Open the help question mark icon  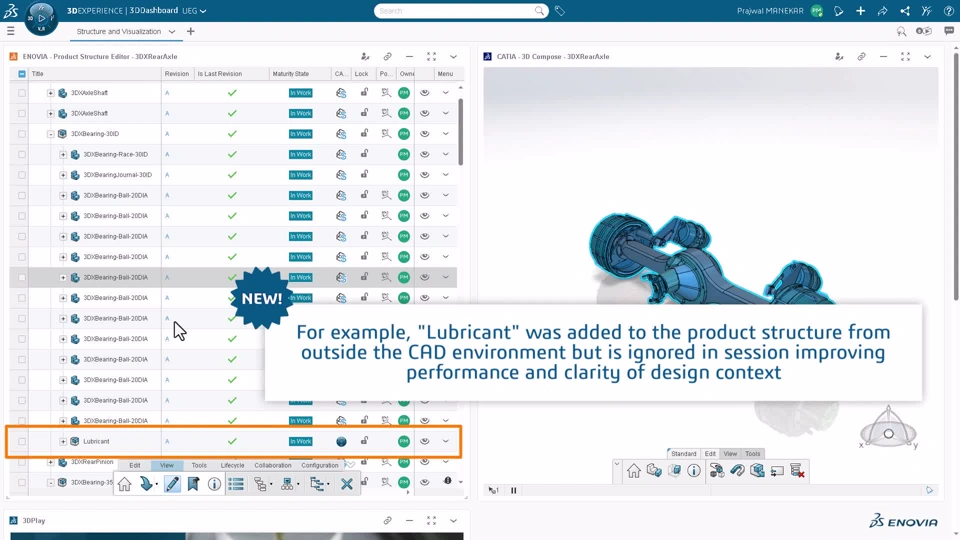[948, 11]
